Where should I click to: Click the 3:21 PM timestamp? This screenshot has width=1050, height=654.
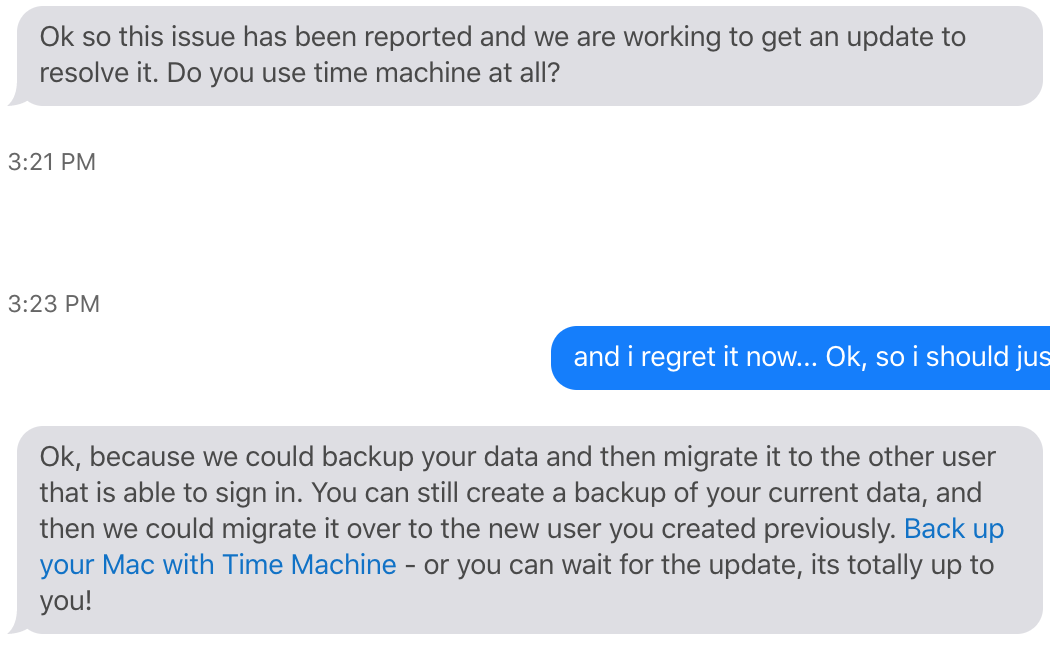click(52, 162)
